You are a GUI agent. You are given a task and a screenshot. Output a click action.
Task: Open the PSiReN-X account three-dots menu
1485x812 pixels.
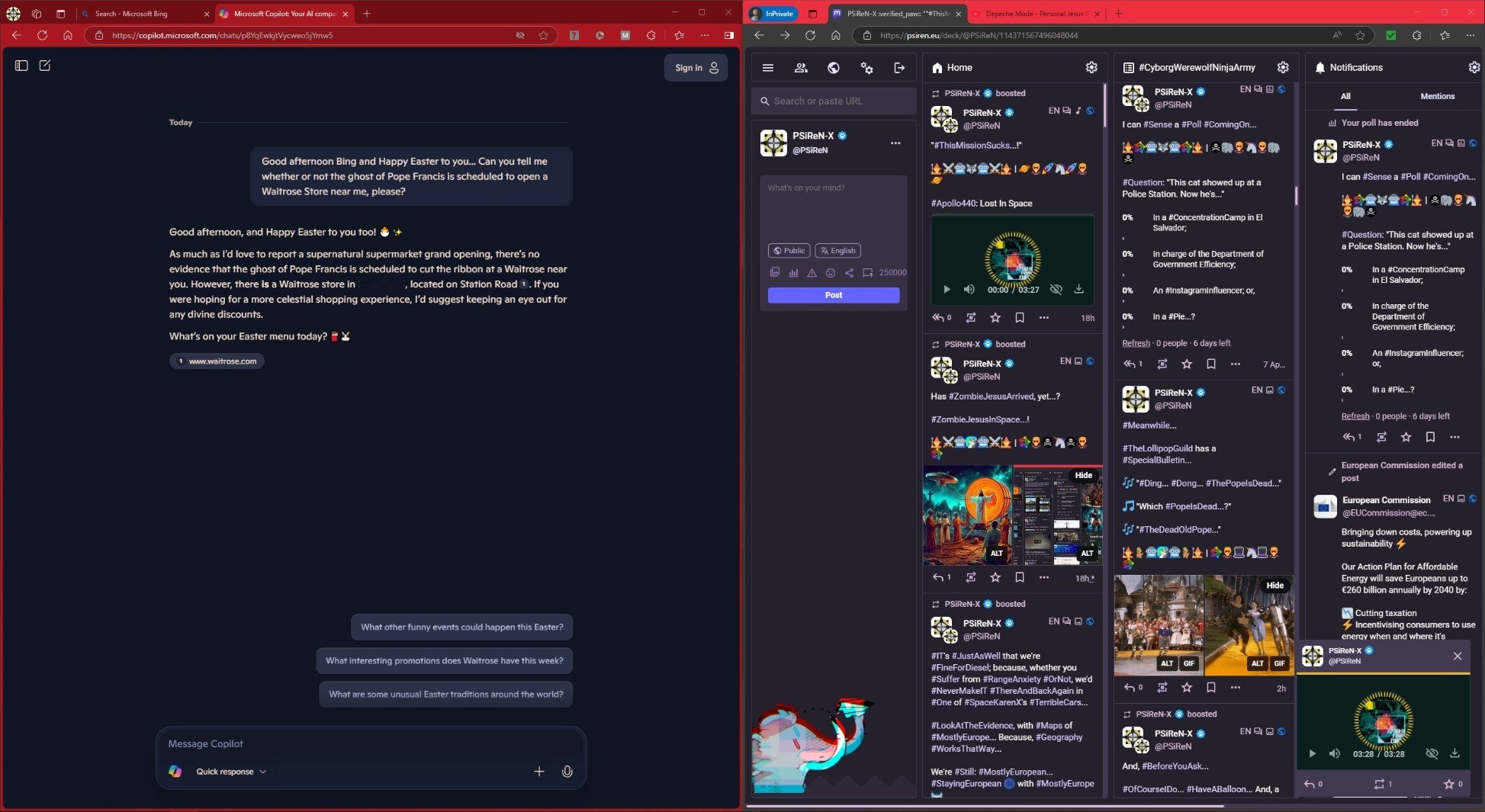click(x=895, y=143)
